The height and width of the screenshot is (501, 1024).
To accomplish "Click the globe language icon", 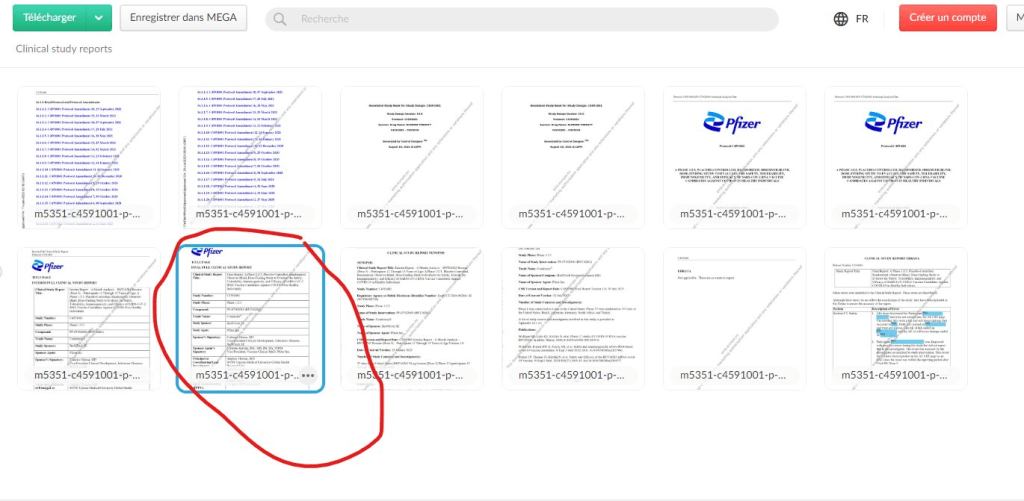I will pos(842,18).
